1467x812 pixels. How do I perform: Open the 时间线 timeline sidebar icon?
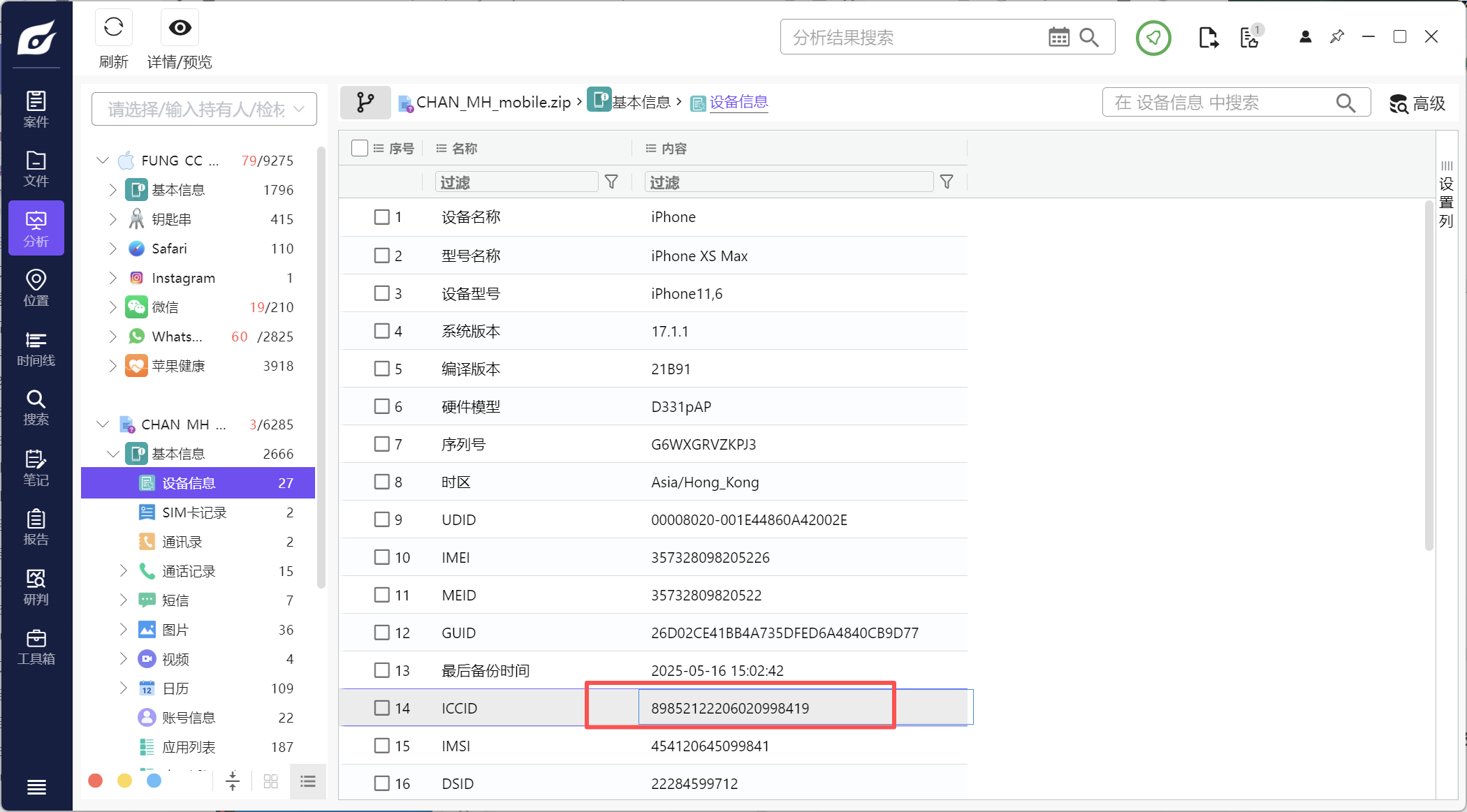tap(36, 348)
